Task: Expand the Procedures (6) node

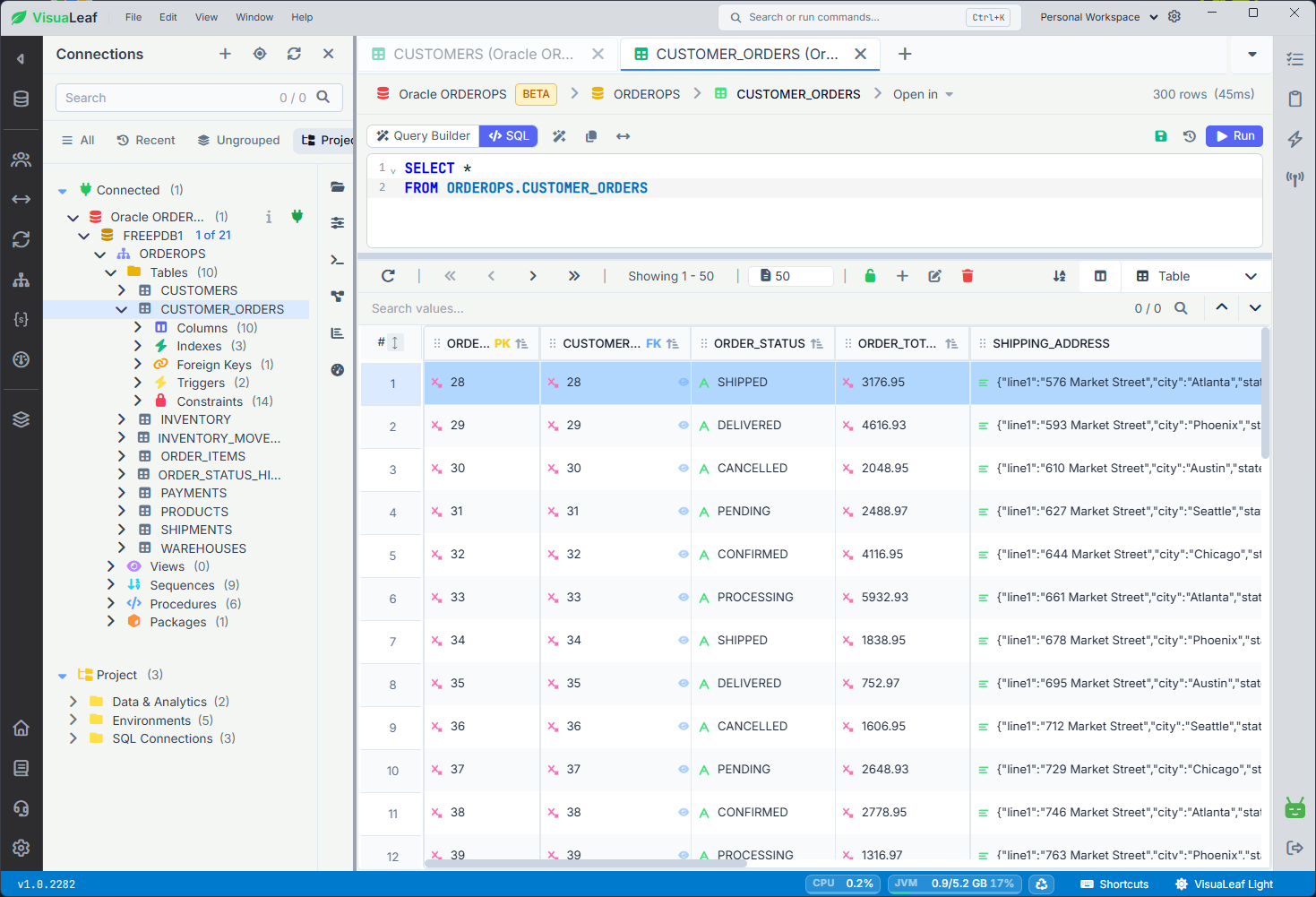Action: coord(111,604)
